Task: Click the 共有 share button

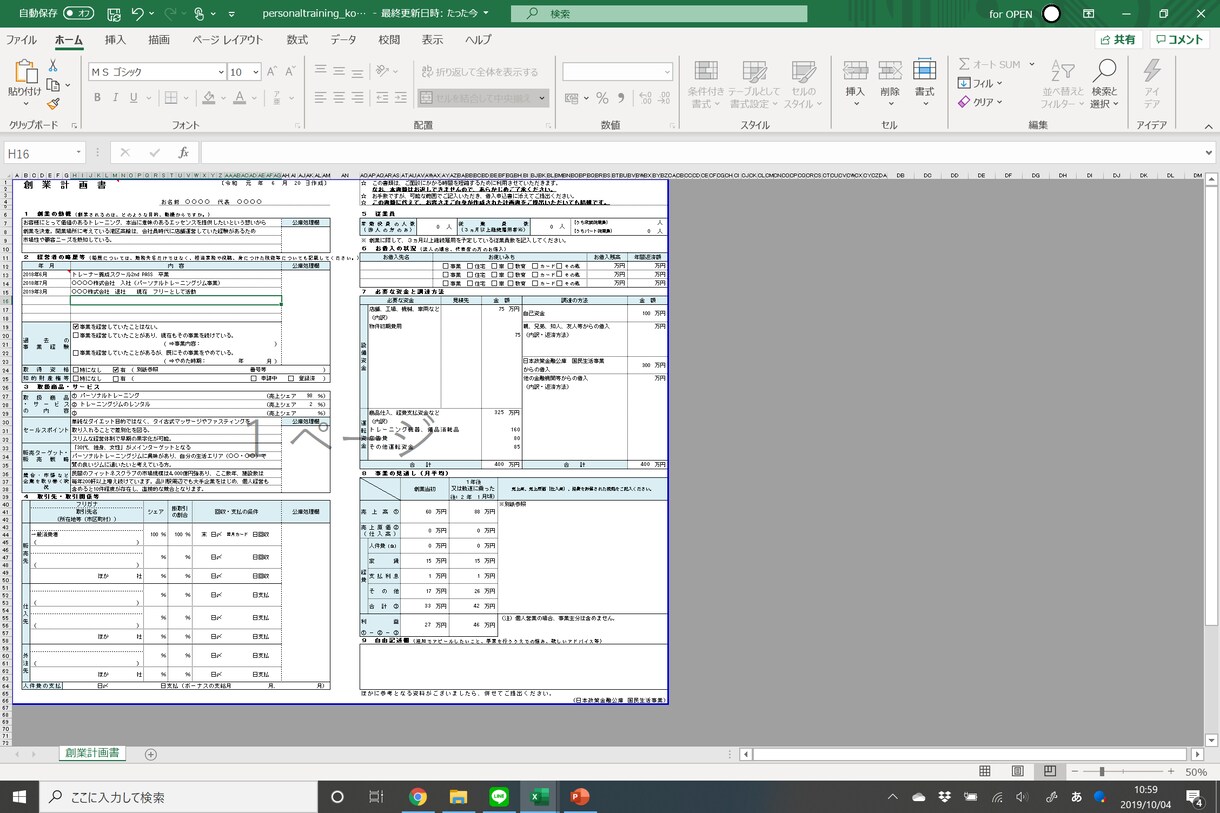Action: (x=1118, y=40)
